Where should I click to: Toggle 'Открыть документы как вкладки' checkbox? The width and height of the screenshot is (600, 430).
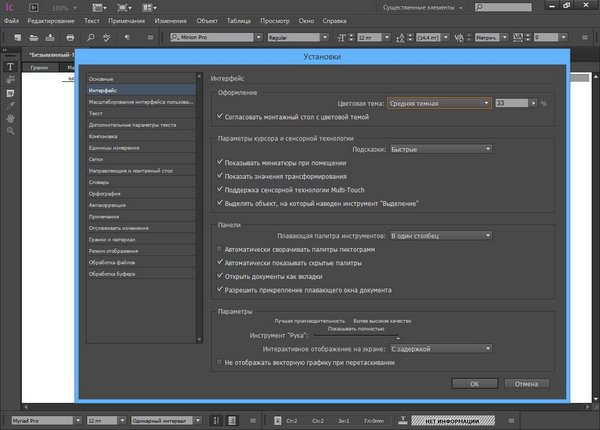(x=221, y=276)
